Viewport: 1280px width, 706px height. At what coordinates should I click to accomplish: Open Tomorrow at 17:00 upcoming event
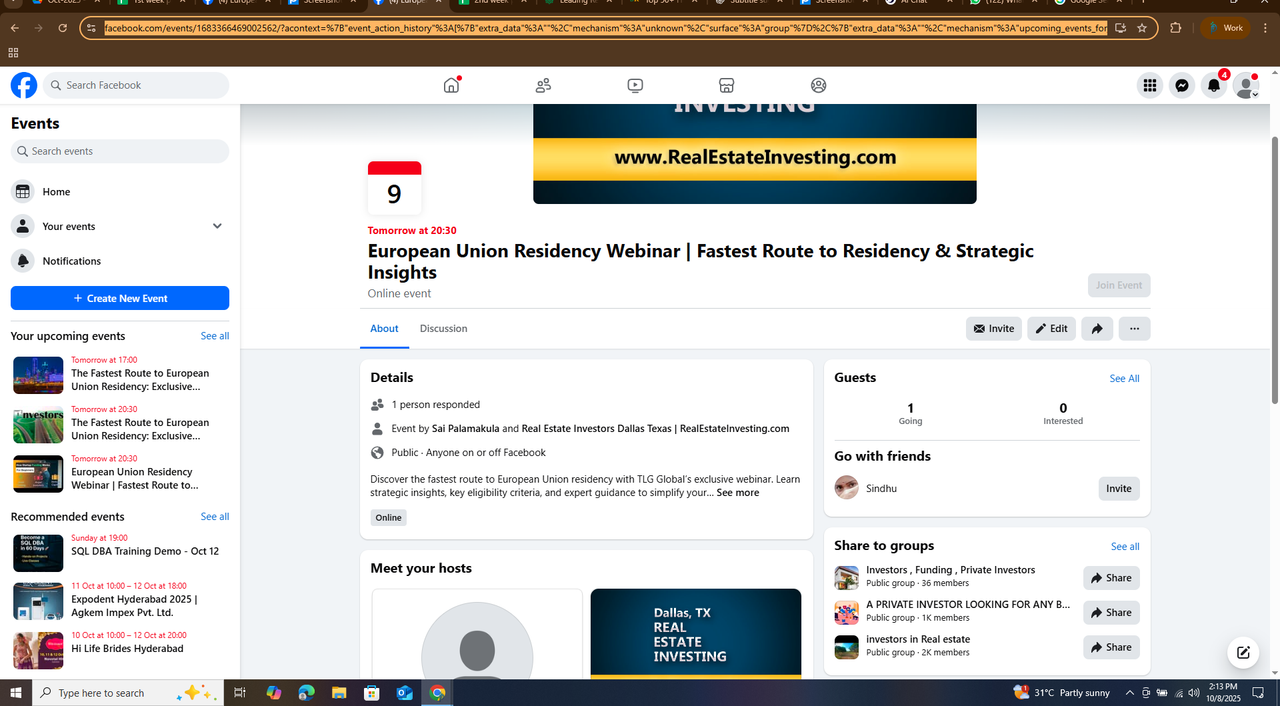tap(120, 375)
